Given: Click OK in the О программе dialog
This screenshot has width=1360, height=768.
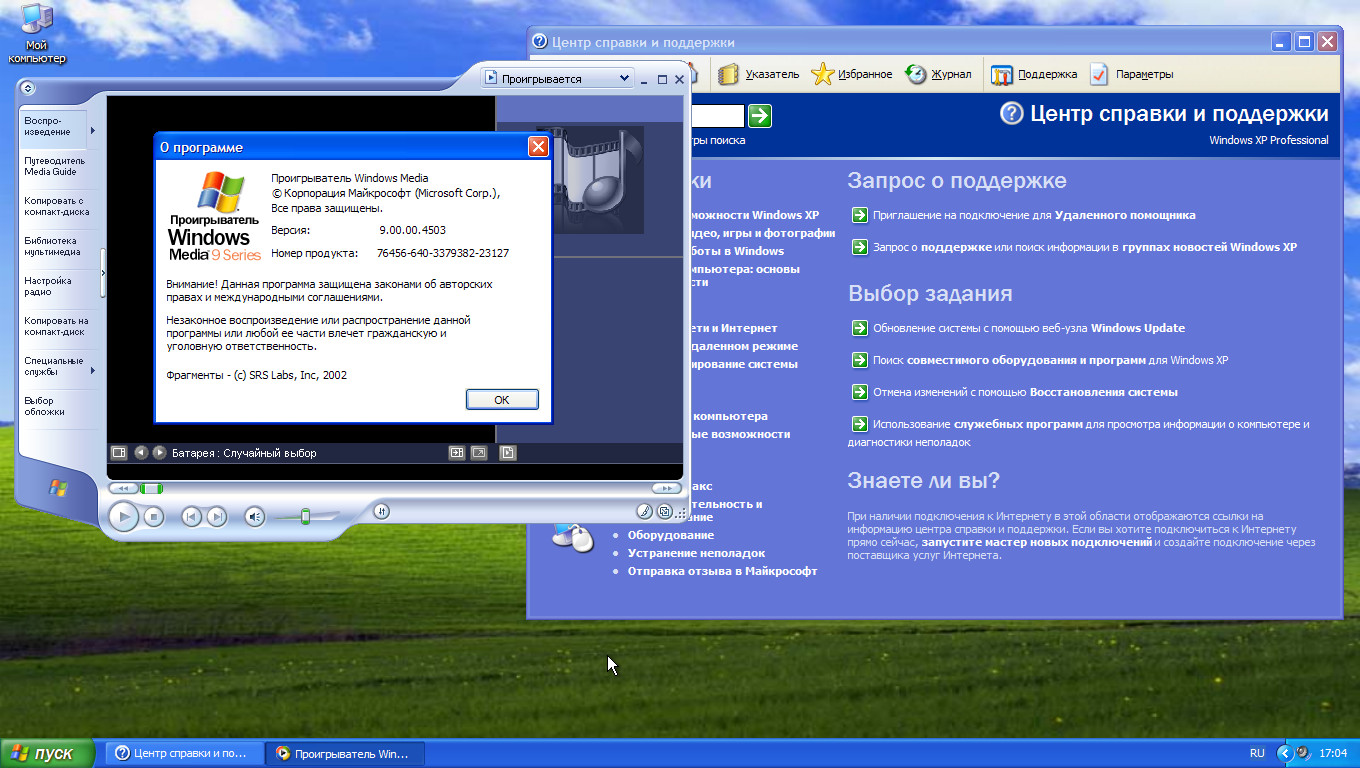Looking at the screenshot, I should click(502, 399).
